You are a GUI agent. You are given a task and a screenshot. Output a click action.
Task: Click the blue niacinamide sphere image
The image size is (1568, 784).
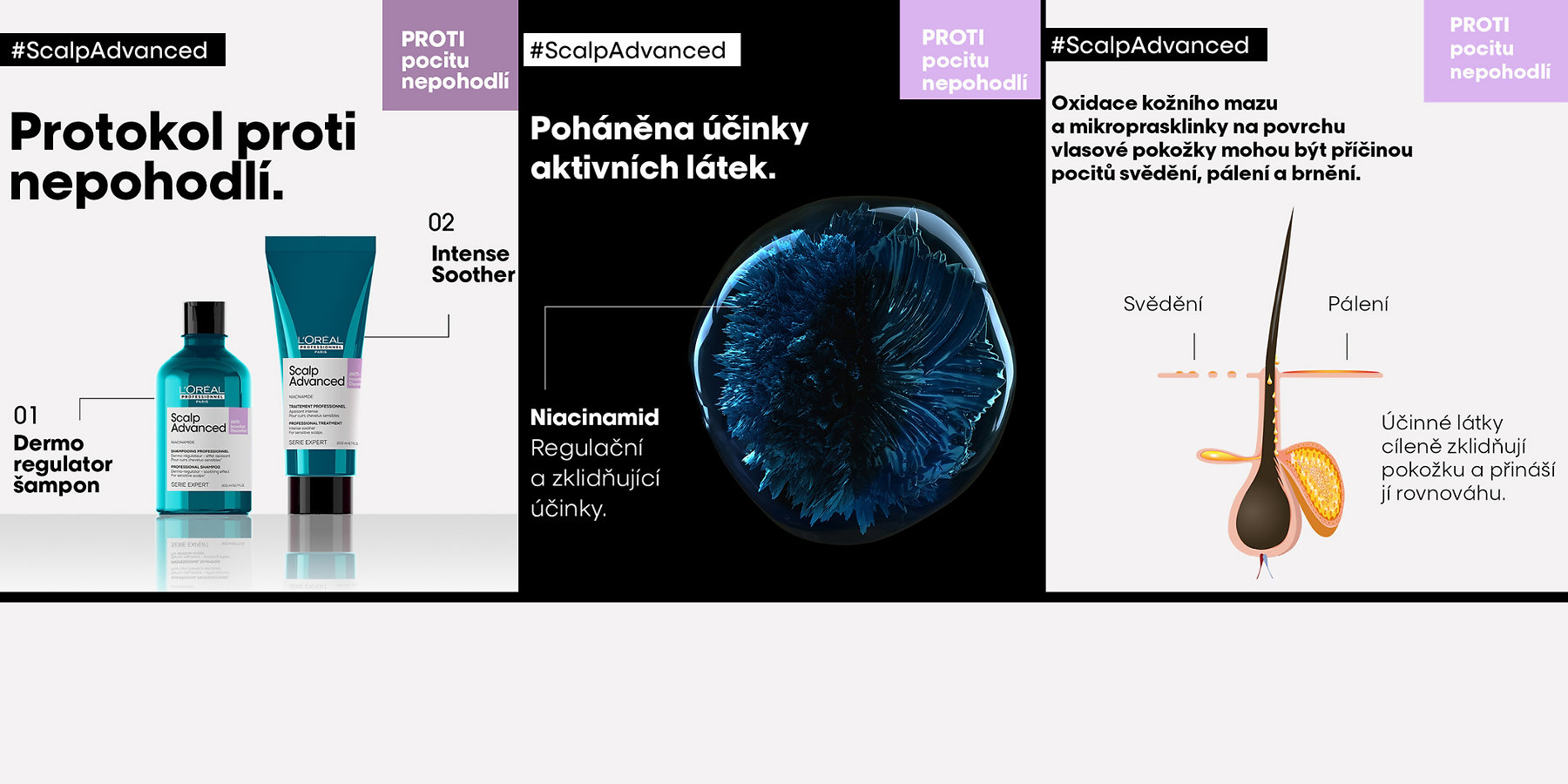coord(854,370)
